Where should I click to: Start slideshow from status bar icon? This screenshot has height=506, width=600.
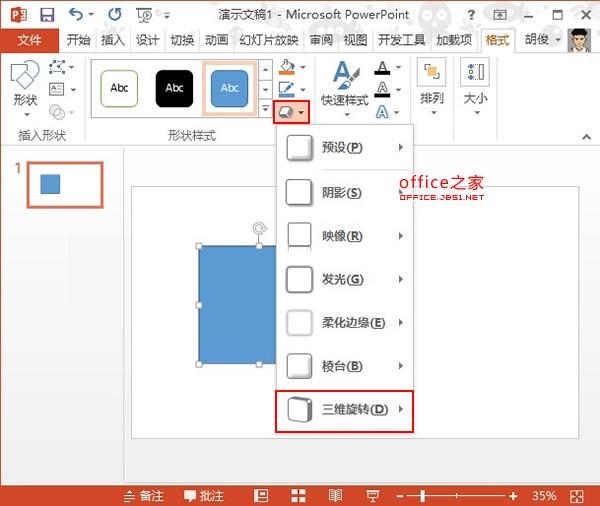coord(372,496)
